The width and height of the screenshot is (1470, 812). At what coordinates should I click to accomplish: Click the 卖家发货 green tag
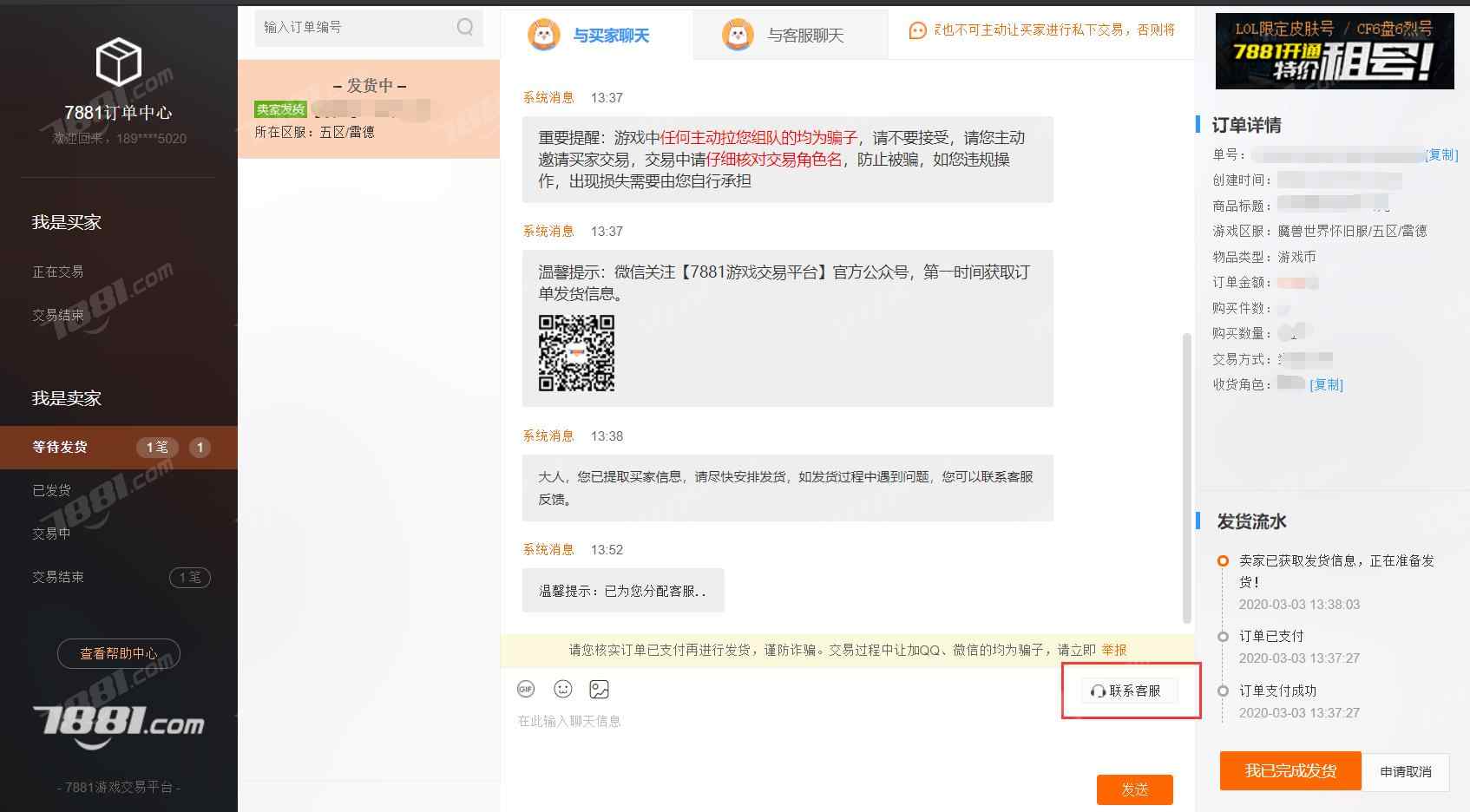coord(280,109)
